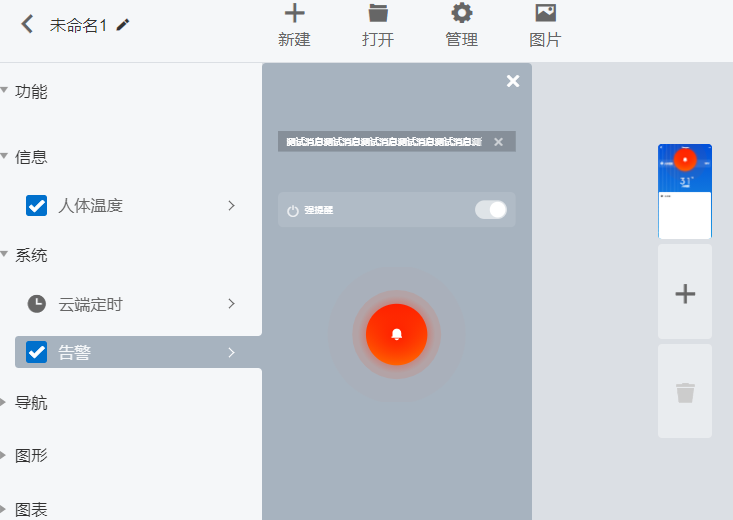This screenshot has height=520, width=733.
Task: Select the first page thumbnail
Action: (685, 191)
